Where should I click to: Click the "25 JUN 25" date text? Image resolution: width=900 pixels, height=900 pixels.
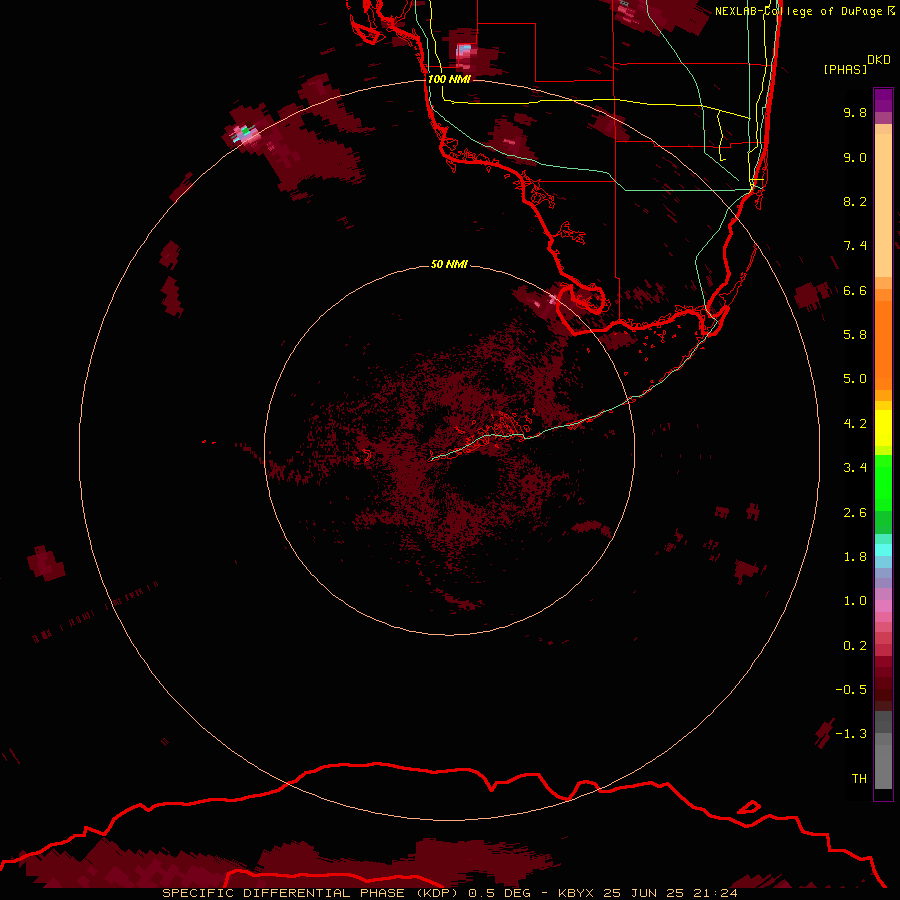(643, 893)
